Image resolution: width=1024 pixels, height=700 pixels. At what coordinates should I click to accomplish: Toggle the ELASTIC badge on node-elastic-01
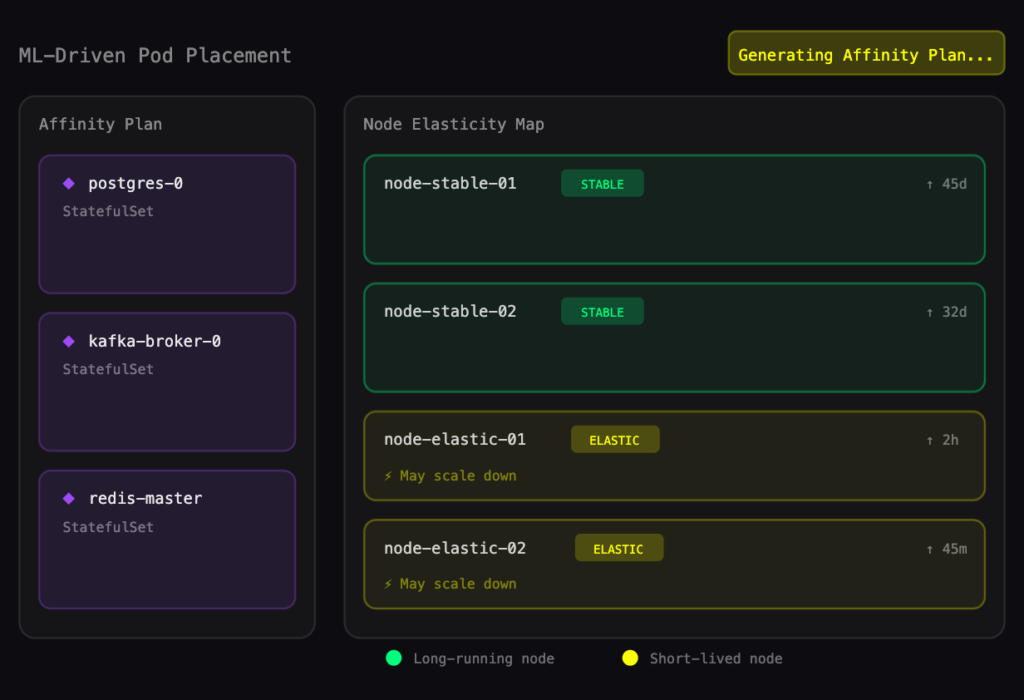[x=615, y=439]
